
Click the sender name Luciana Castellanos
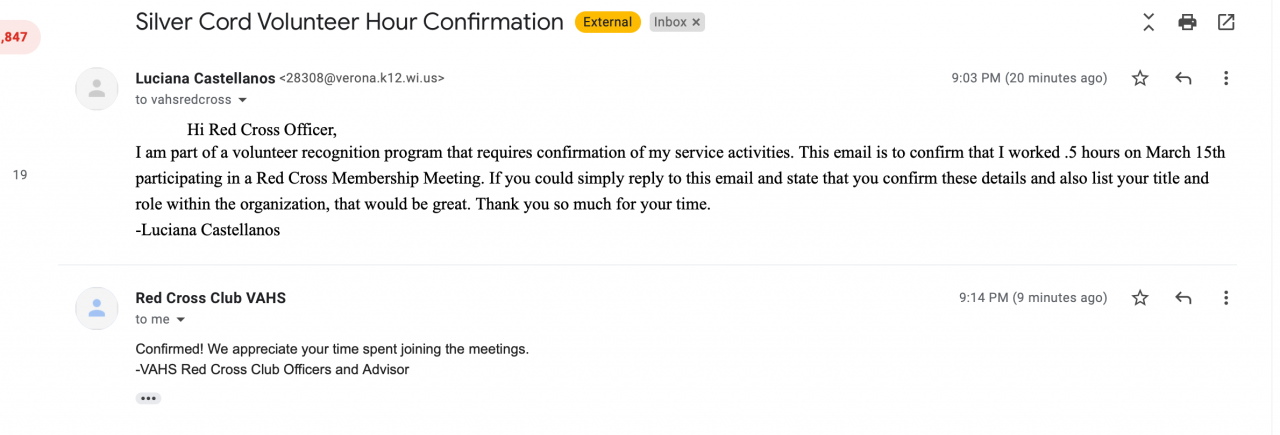click(x=204, y=78)
